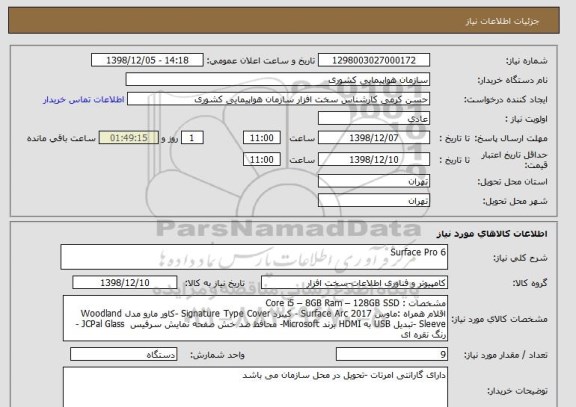This screenshot has width=576, height=407.
Task: Click the response deadline hour field
Action: [262, 138]
